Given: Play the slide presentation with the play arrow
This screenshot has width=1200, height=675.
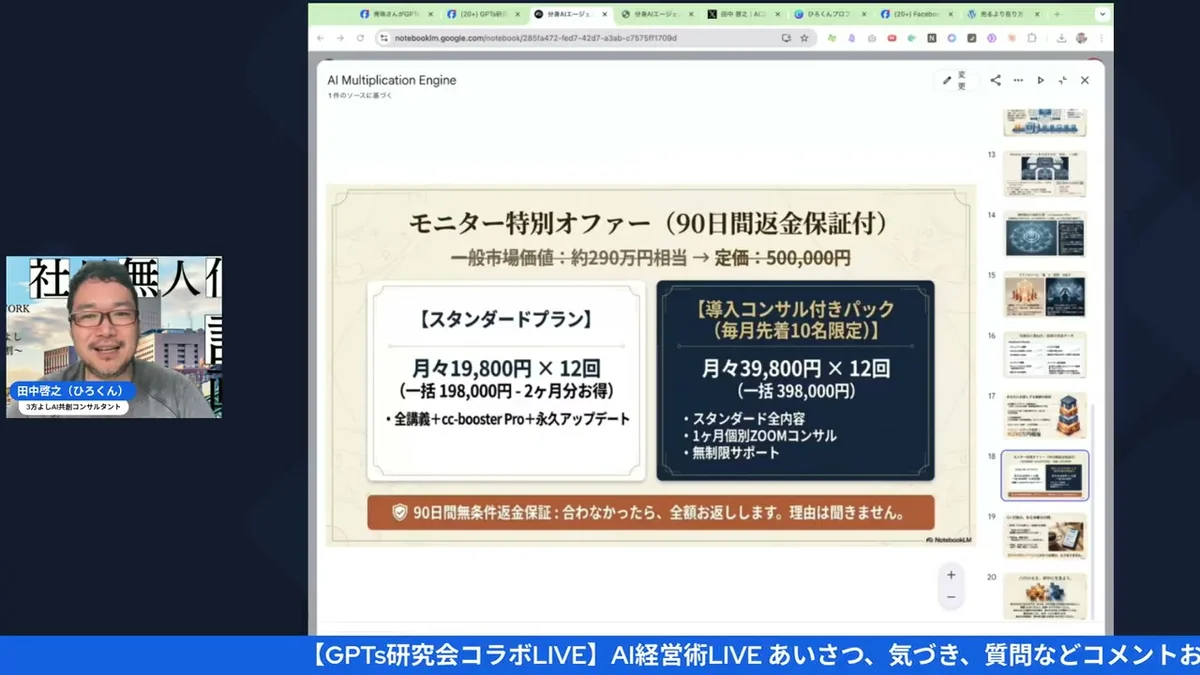Looking at the screenshot, I should [x=1041, y=80].
